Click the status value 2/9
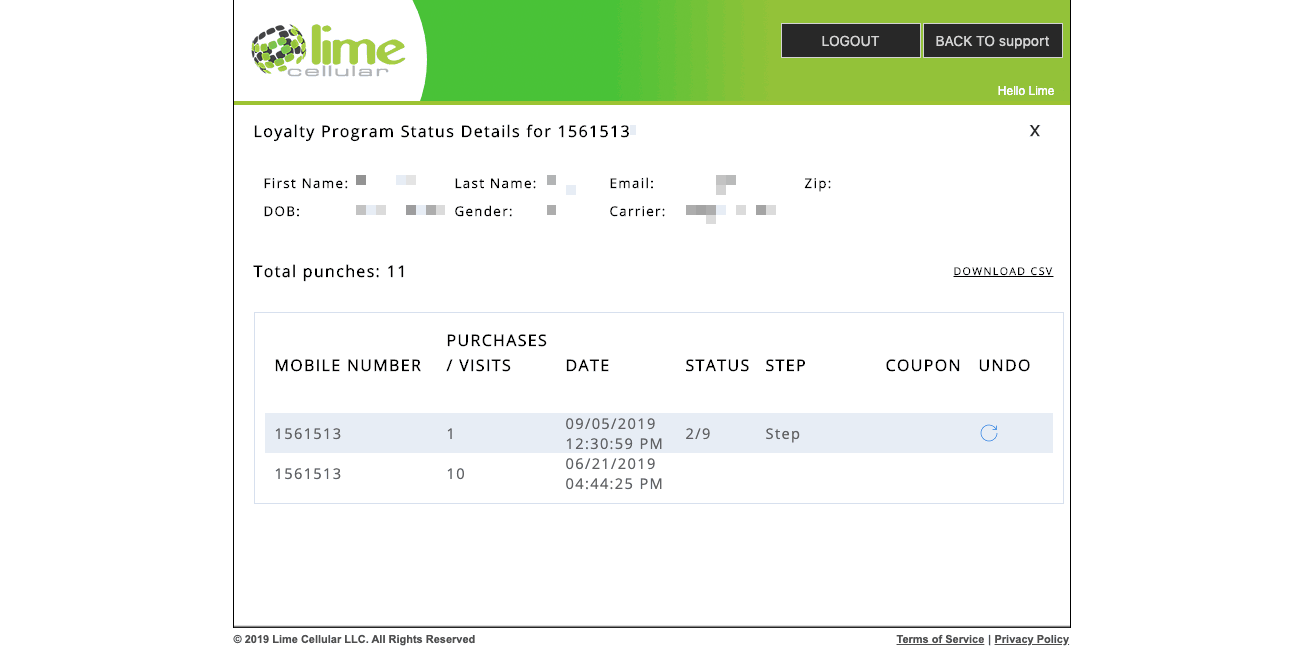Image resolution: width=1313 pixels, height=649 pixels. (x=698, y=434)
